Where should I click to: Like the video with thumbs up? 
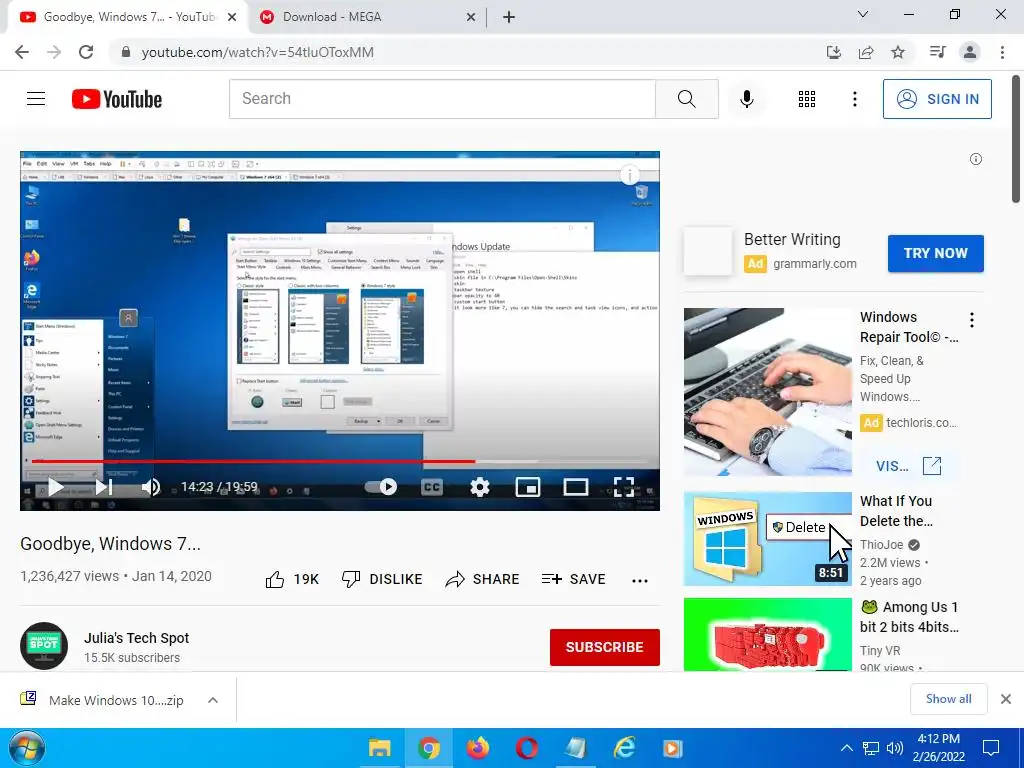click(x=291, y=579)
